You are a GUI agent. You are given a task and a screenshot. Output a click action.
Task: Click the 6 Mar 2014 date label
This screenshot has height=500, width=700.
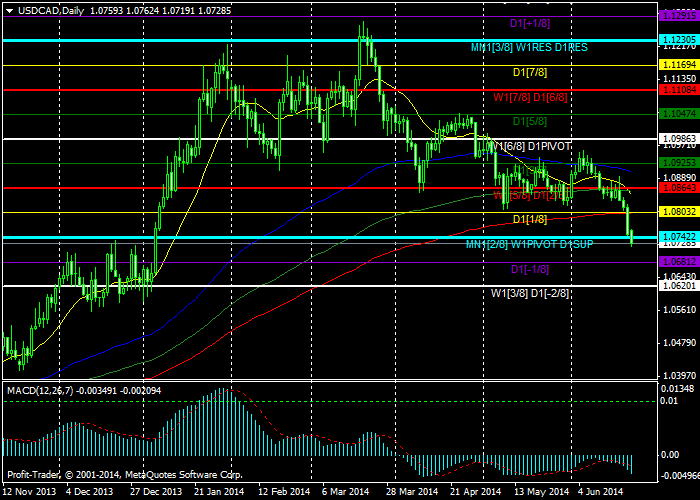point(347,492)
